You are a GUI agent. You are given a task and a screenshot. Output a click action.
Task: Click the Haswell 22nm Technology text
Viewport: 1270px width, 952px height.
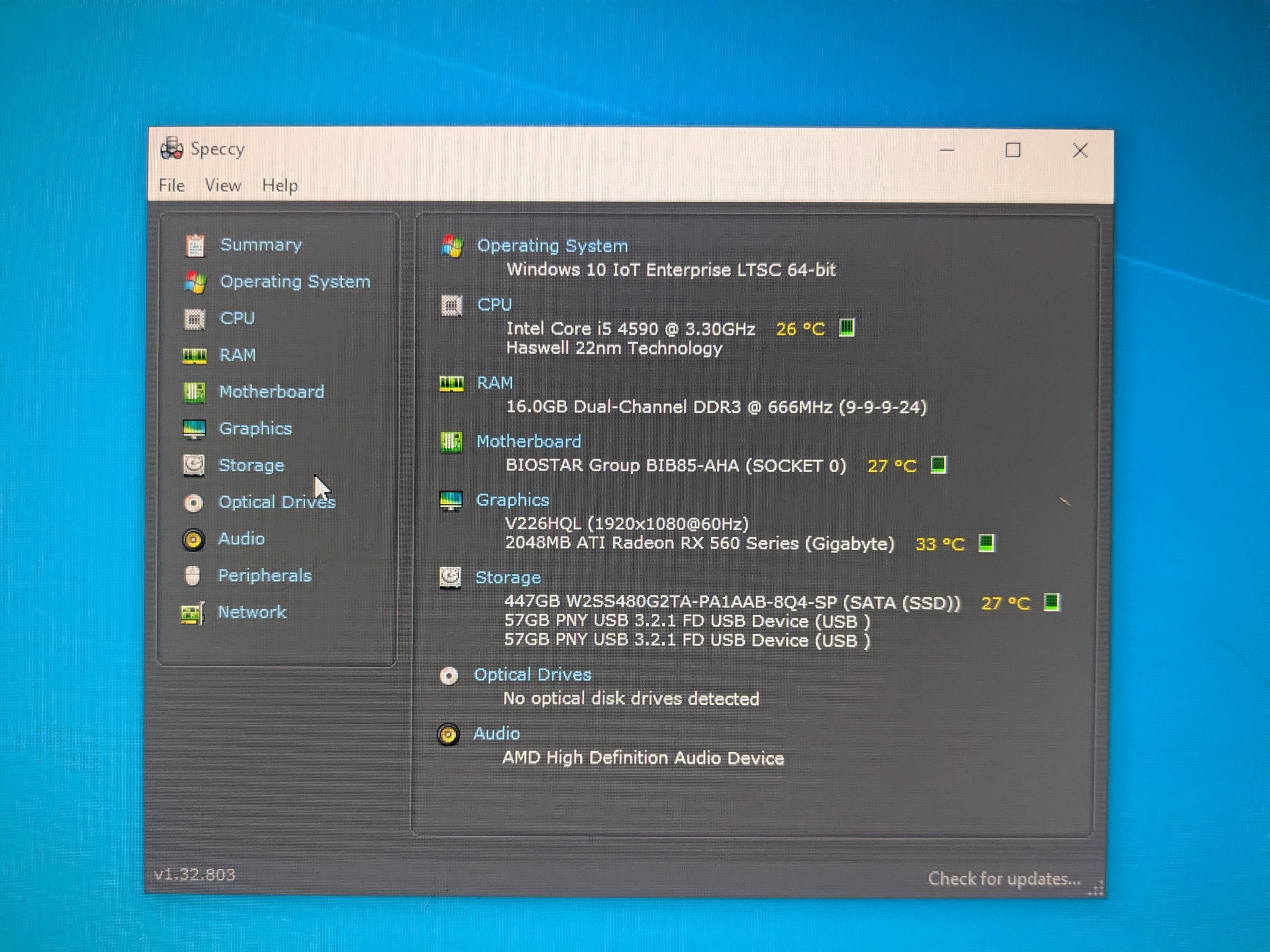pyautogui.click(x=614, y=348)
